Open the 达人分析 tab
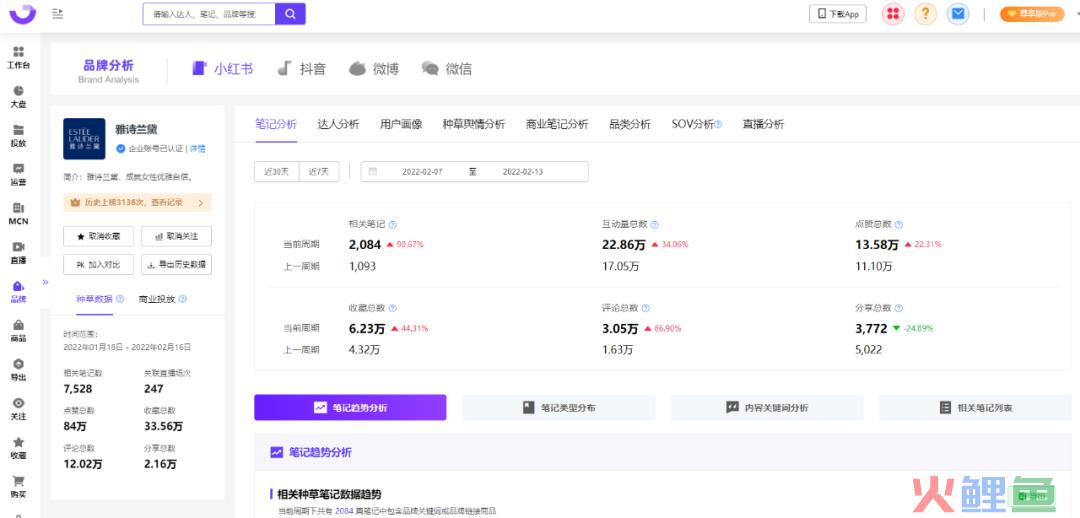1080x518 pixels. pyautogui.click(x=338, y=125)
